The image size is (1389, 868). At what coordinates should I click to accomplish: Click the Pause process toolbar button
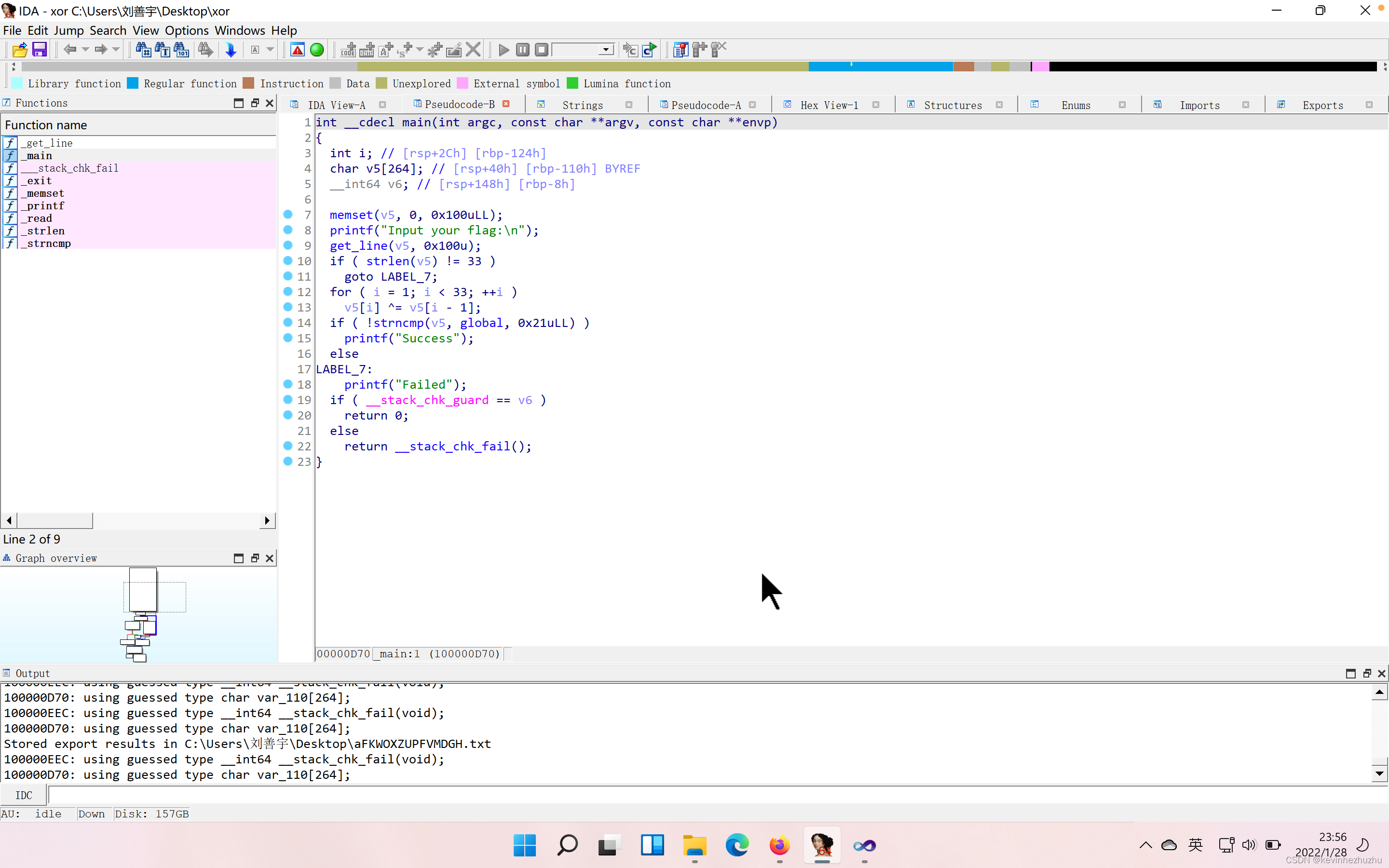pos(522,50)
